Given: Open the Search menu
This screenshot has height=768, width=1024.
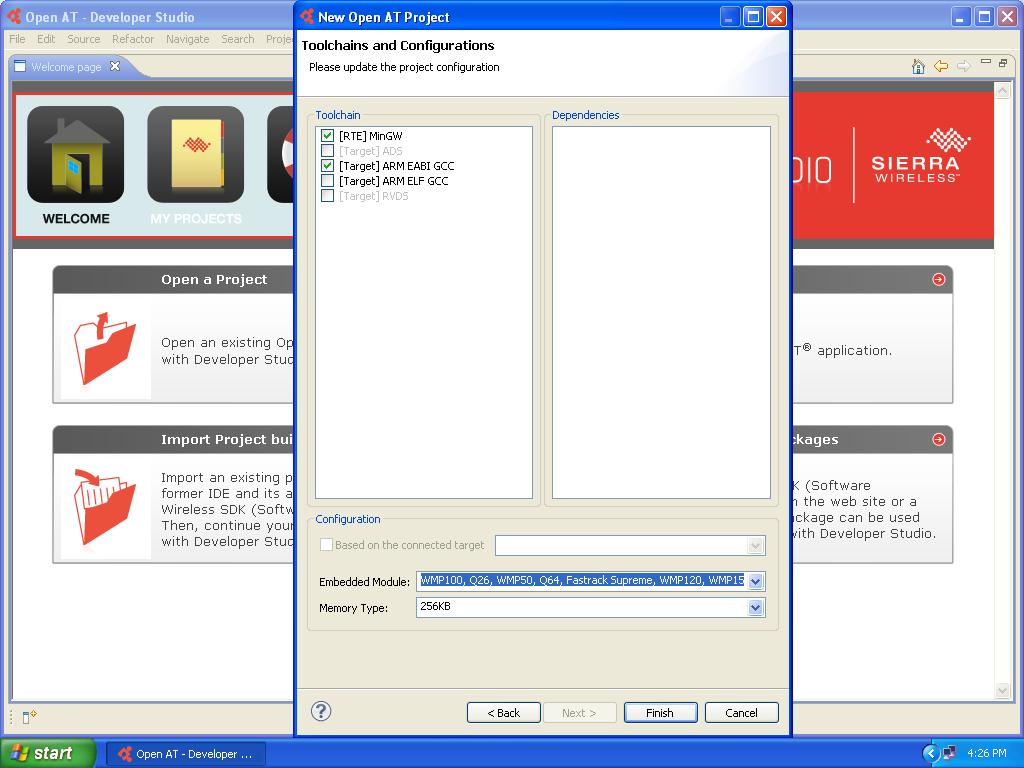Looking at the screenshot, I should [x=238, y=39].
